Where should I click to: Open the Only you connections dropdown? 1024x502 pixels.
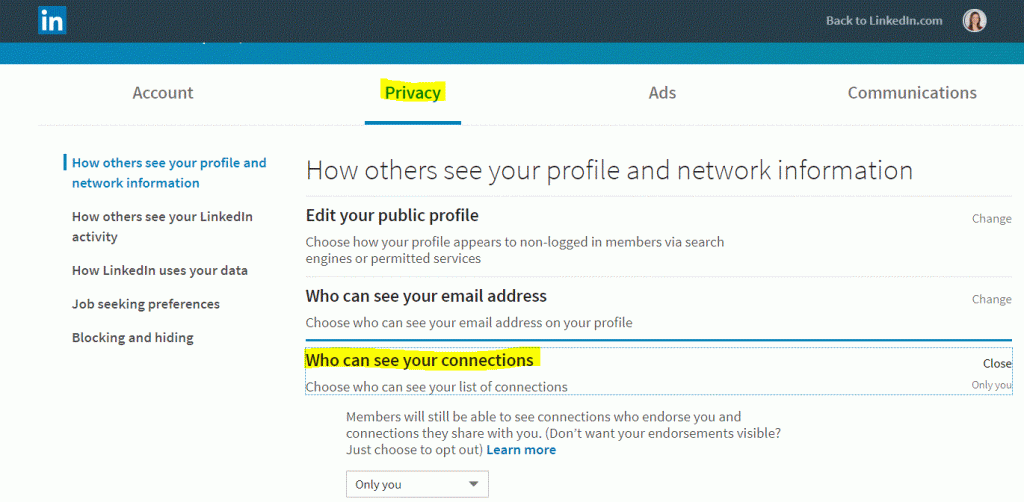[417, 484]
